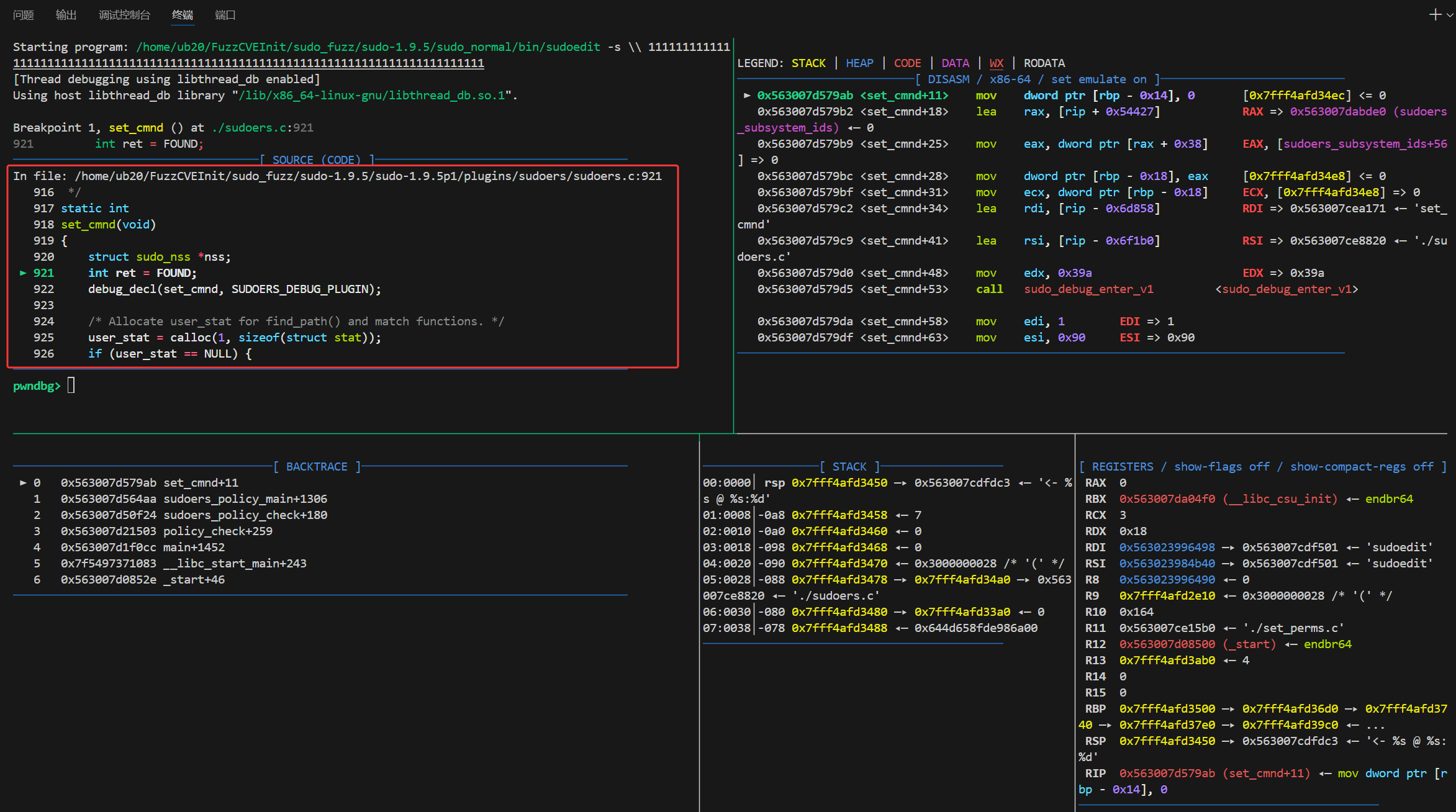The width and height of the screenshot is (1456, 812).
Task: Open the 调试控制台 tab
Action: 124,15
